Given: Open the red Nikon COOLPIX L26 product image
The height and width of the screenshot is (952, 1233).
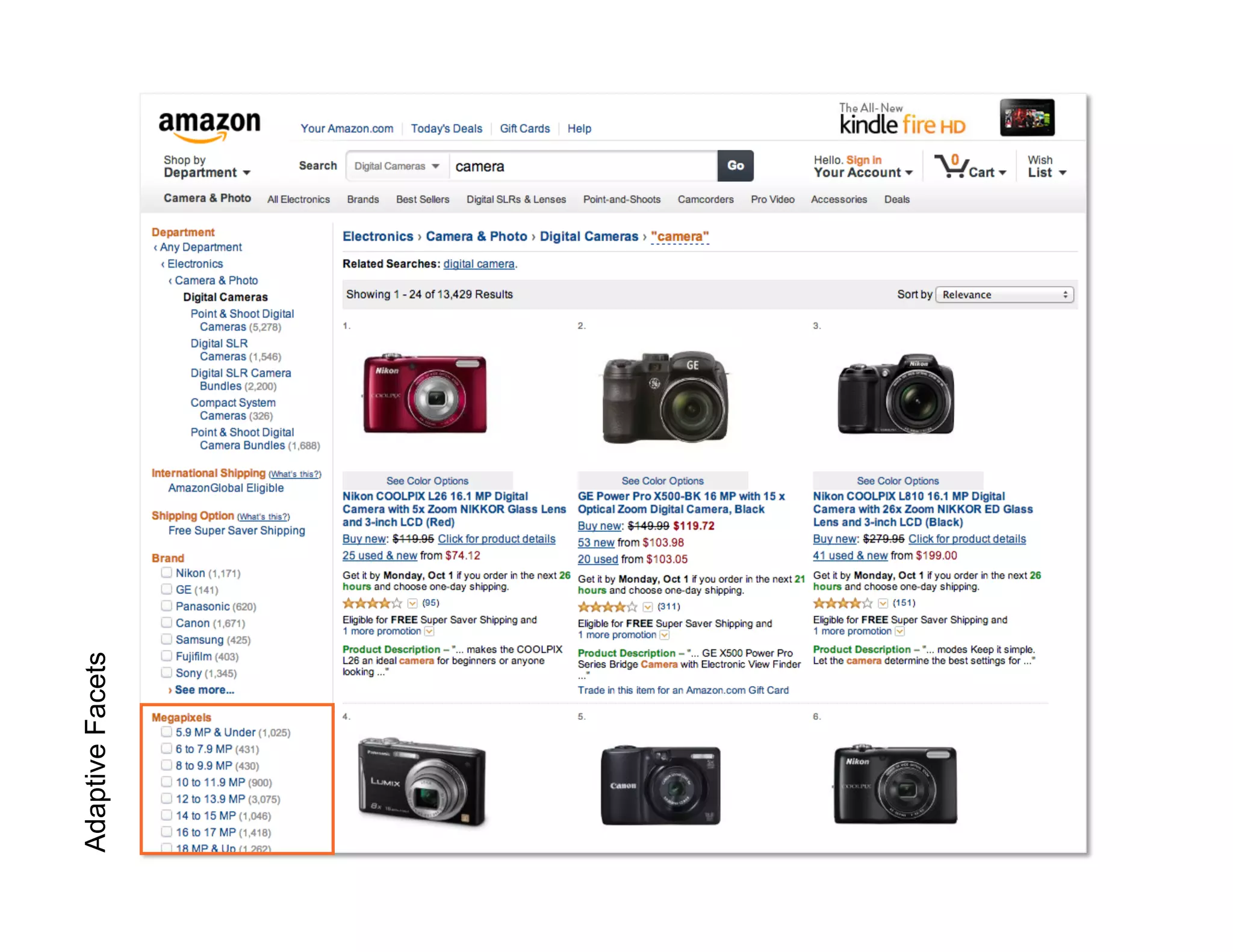Looking at the screenshot, I should pos(424,394).
